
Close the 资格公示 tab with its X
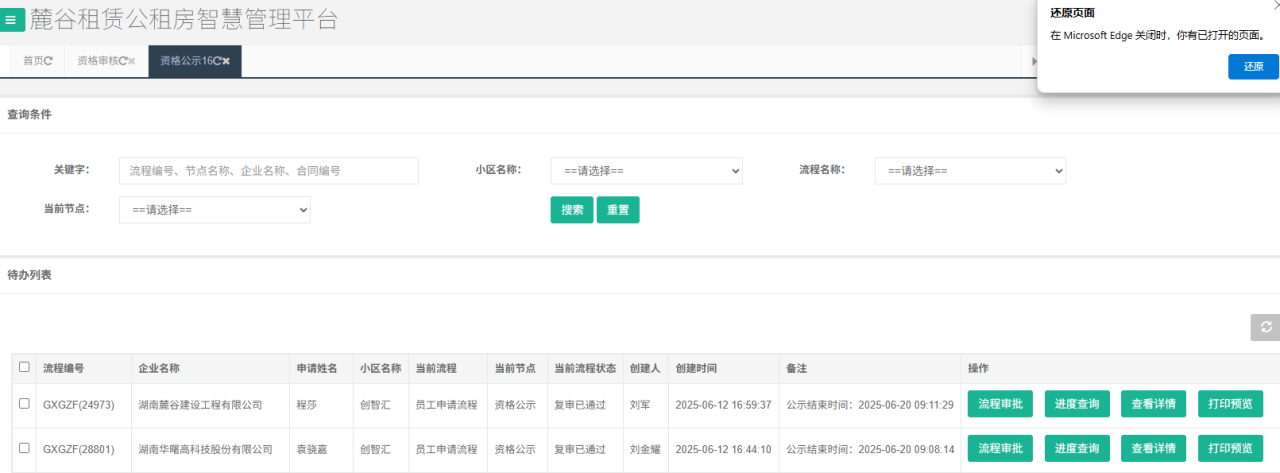(227, 61)
